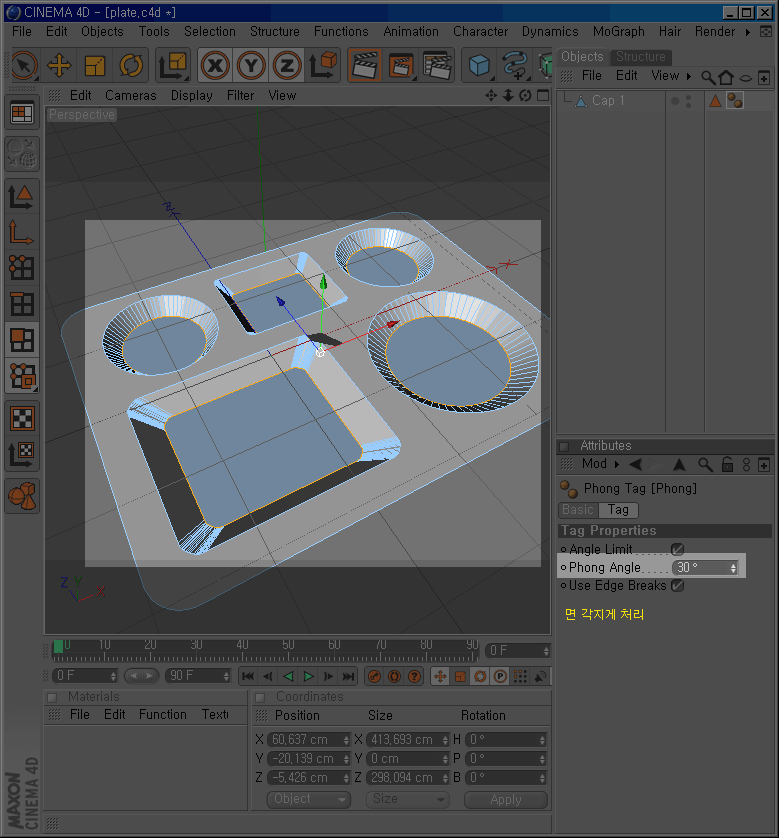Toggle Use Edge Breaks checkbox
Viewport: 779px width, 838px height.
677,586
